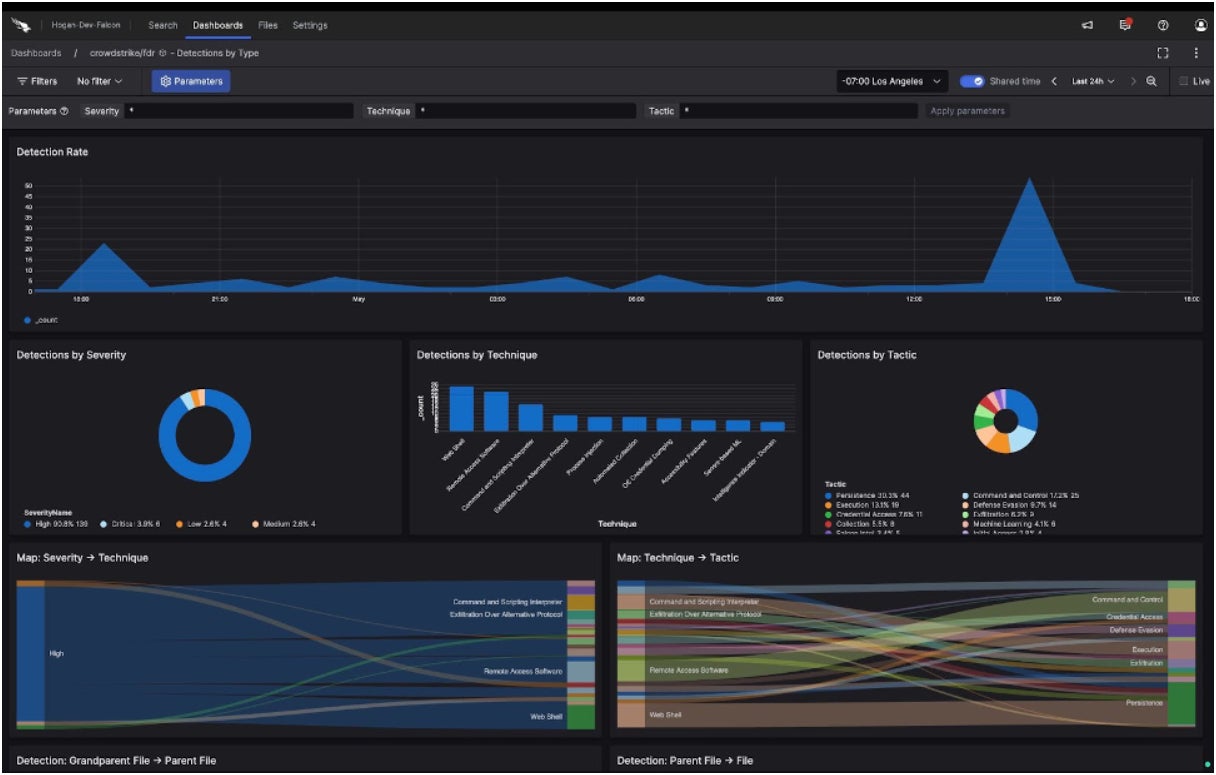Open the dashboard three-dot options menu
Image resolution: width=1216 pixels, height=775 pixels.
(1196, 53)
